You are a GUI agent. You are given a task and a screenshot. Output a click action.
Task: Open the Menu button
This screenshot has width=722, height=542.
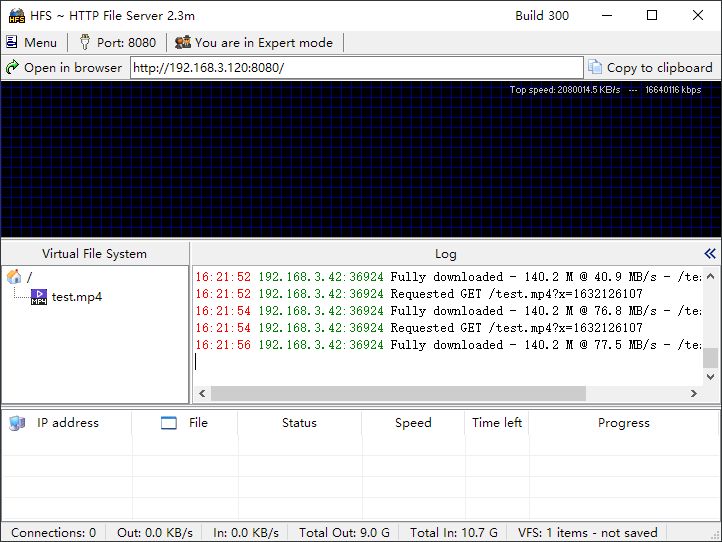pos(32,43)
